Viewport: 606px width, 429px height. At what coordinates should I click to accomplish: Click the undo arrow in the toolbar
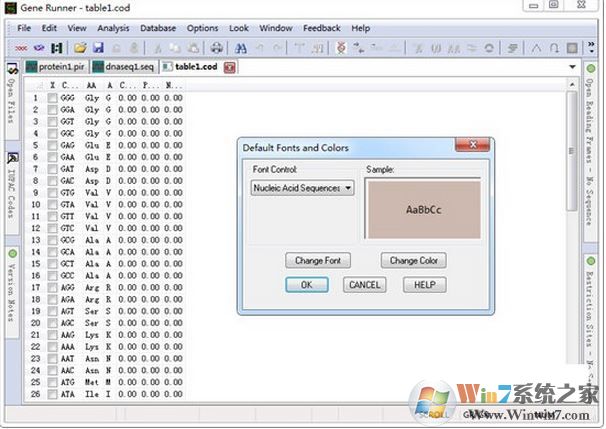tap(260, 48)
